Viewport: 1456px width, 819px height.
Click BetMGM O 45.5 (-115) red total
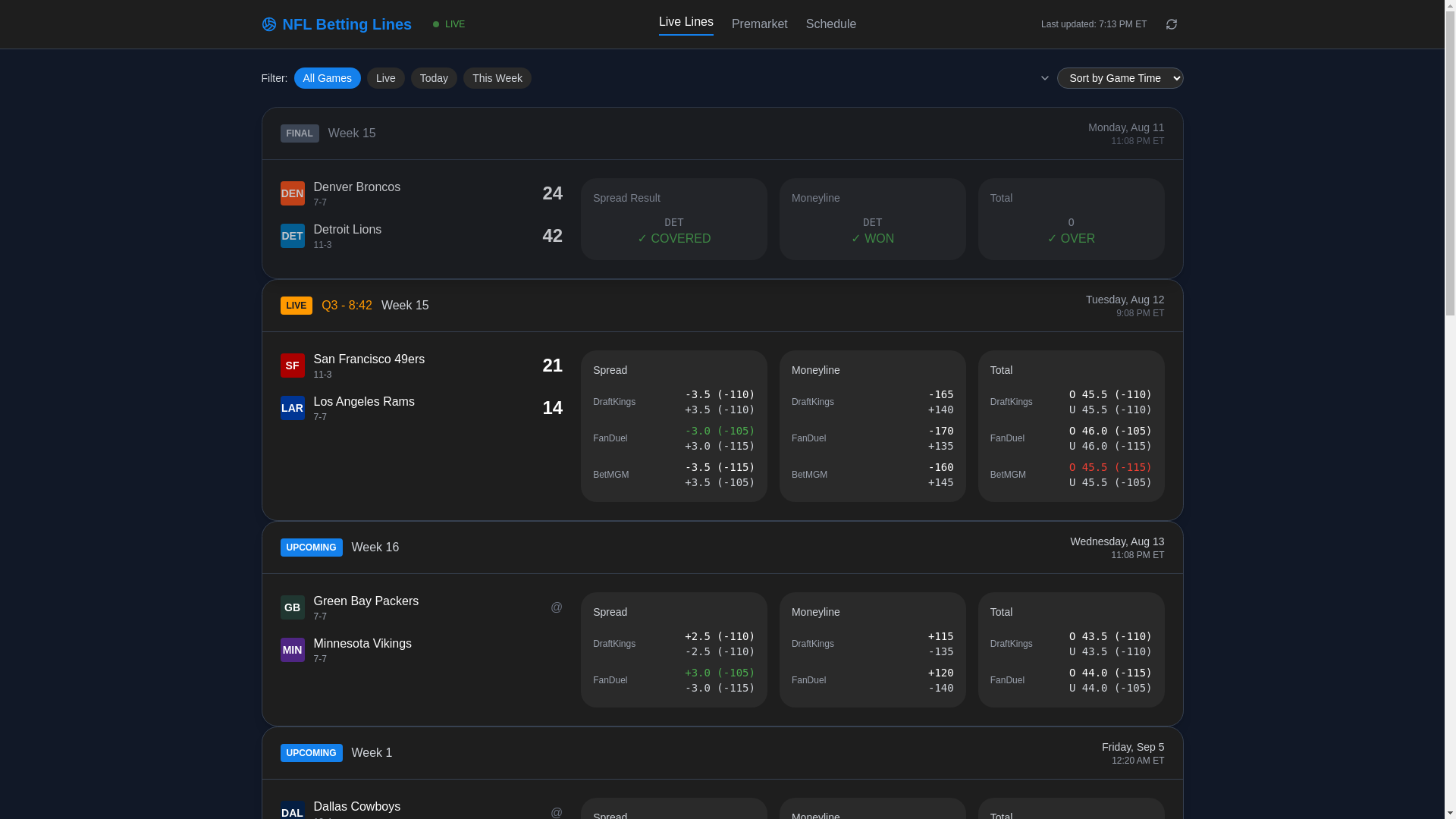(x=1110, y=467)
